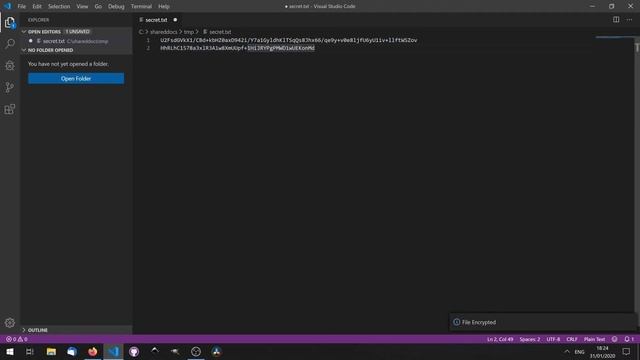
Task: Collapse the No Folder Opened section
Action: coord(24,50)
